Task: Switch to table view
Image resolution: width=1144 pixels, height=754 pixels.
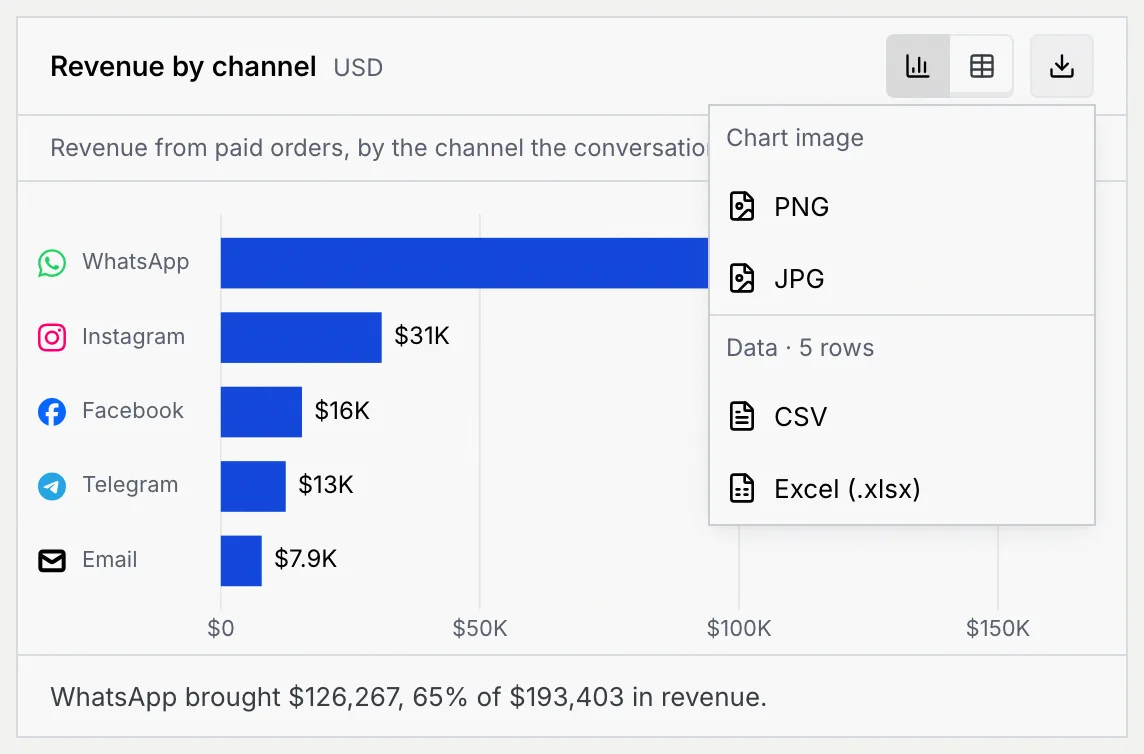Action: pos(981,66)
